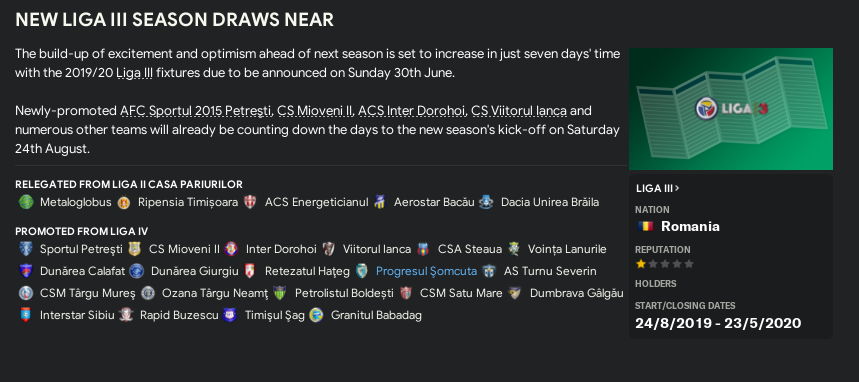This screenshot has width=859, height=382.
Task: Select the Romania nation name
Action: 690,226
